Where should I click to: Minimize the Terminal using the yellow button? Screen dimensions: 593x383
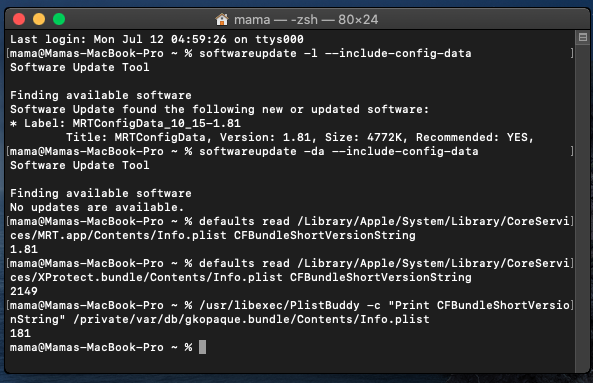click(39, 19)
